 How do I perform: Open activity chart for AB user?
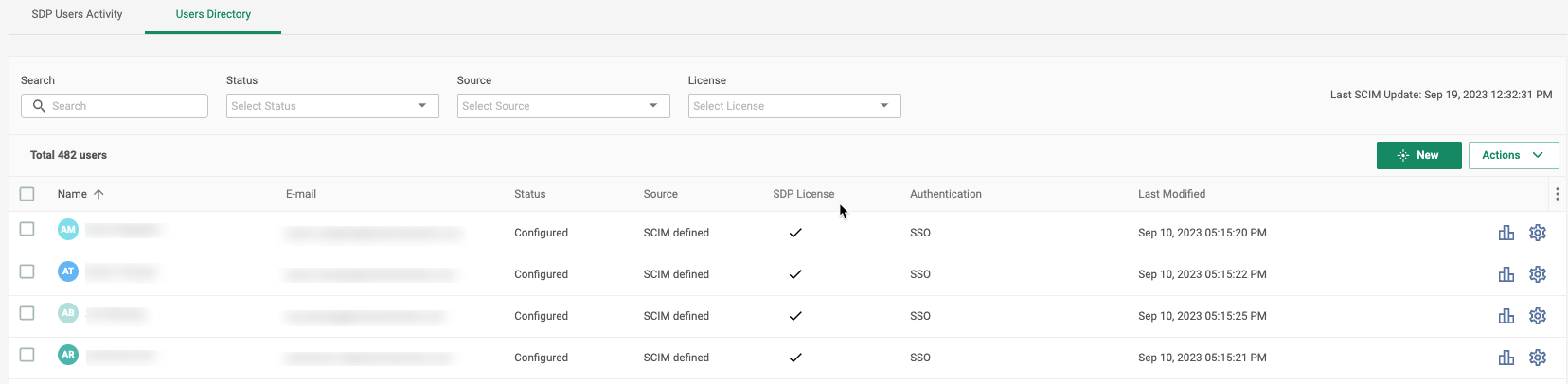[x=1506, y=316]
